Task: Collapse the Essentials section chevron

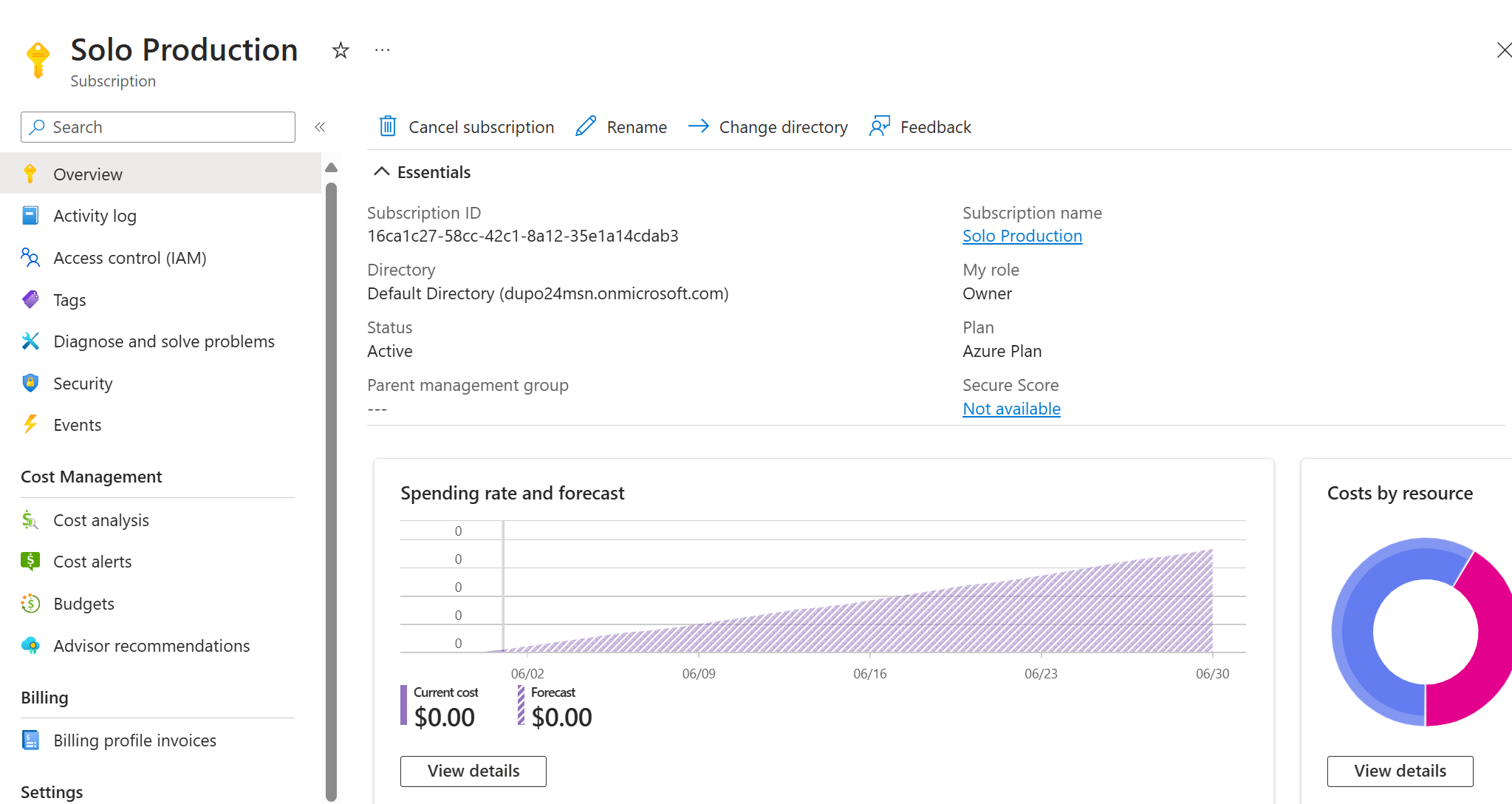Action: point(381,171)
